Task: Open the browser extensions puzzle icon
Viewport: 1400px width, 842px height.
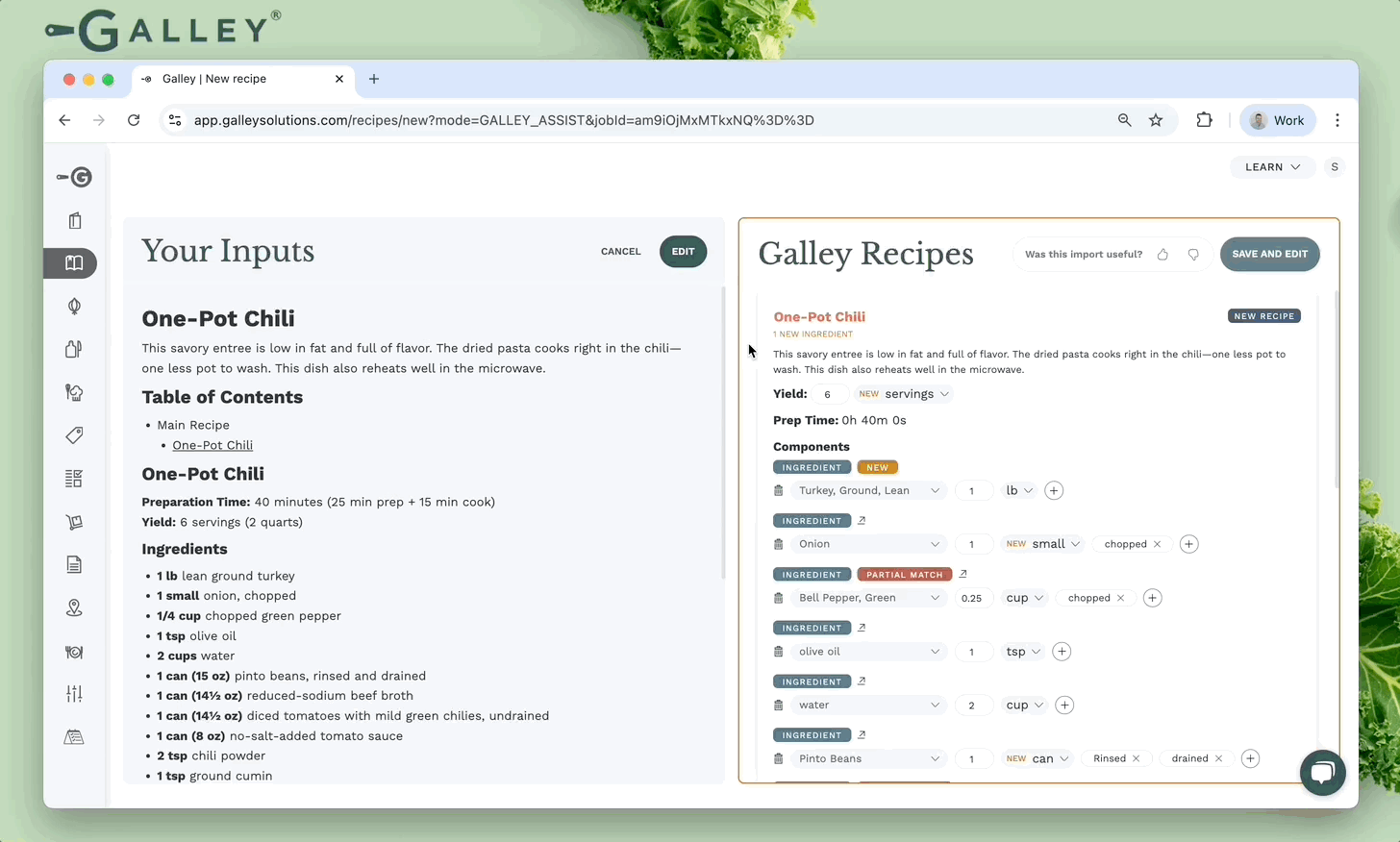Action: (x=1204, y=120)
